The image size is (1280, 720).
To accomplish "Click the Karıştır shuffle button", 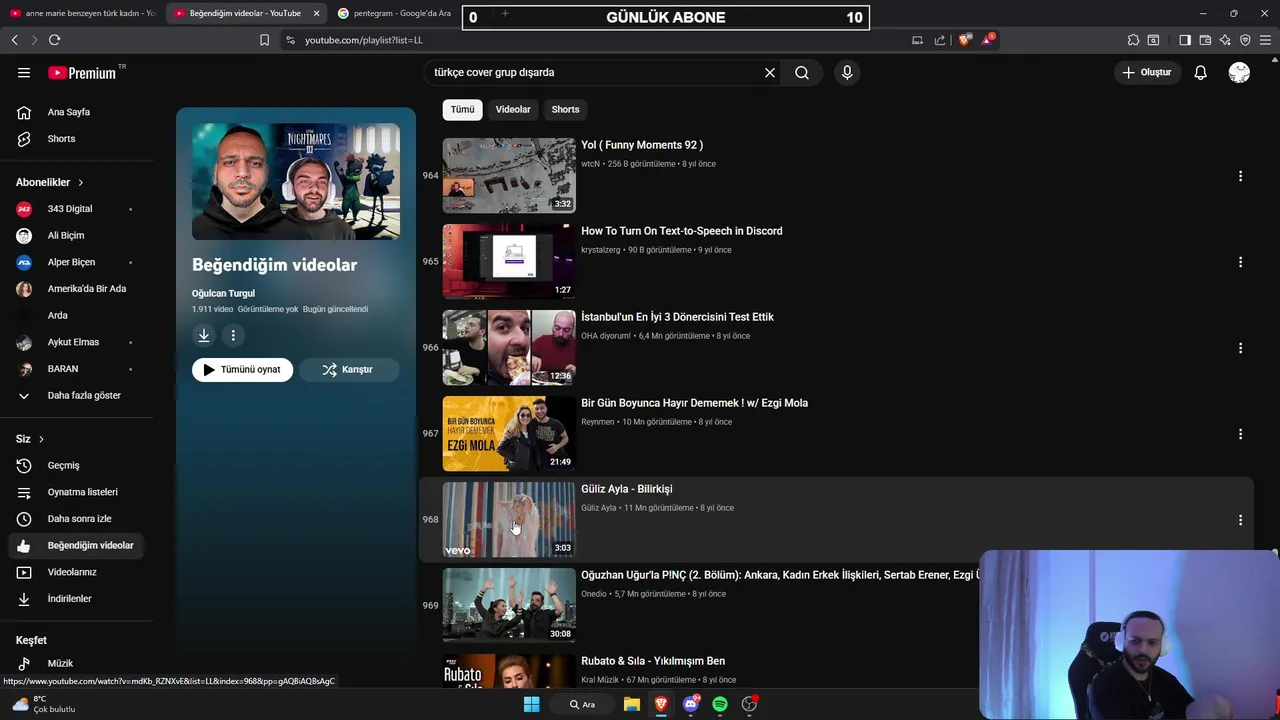I will [x=349, y=370].
